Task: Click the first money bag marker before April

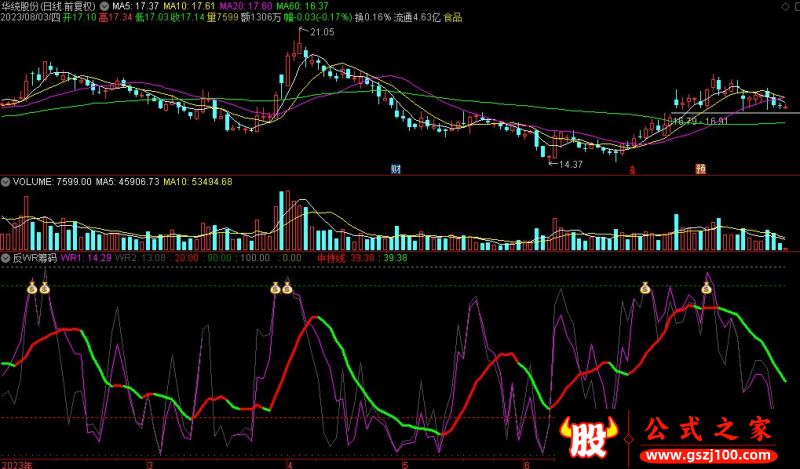Action: 276,288
